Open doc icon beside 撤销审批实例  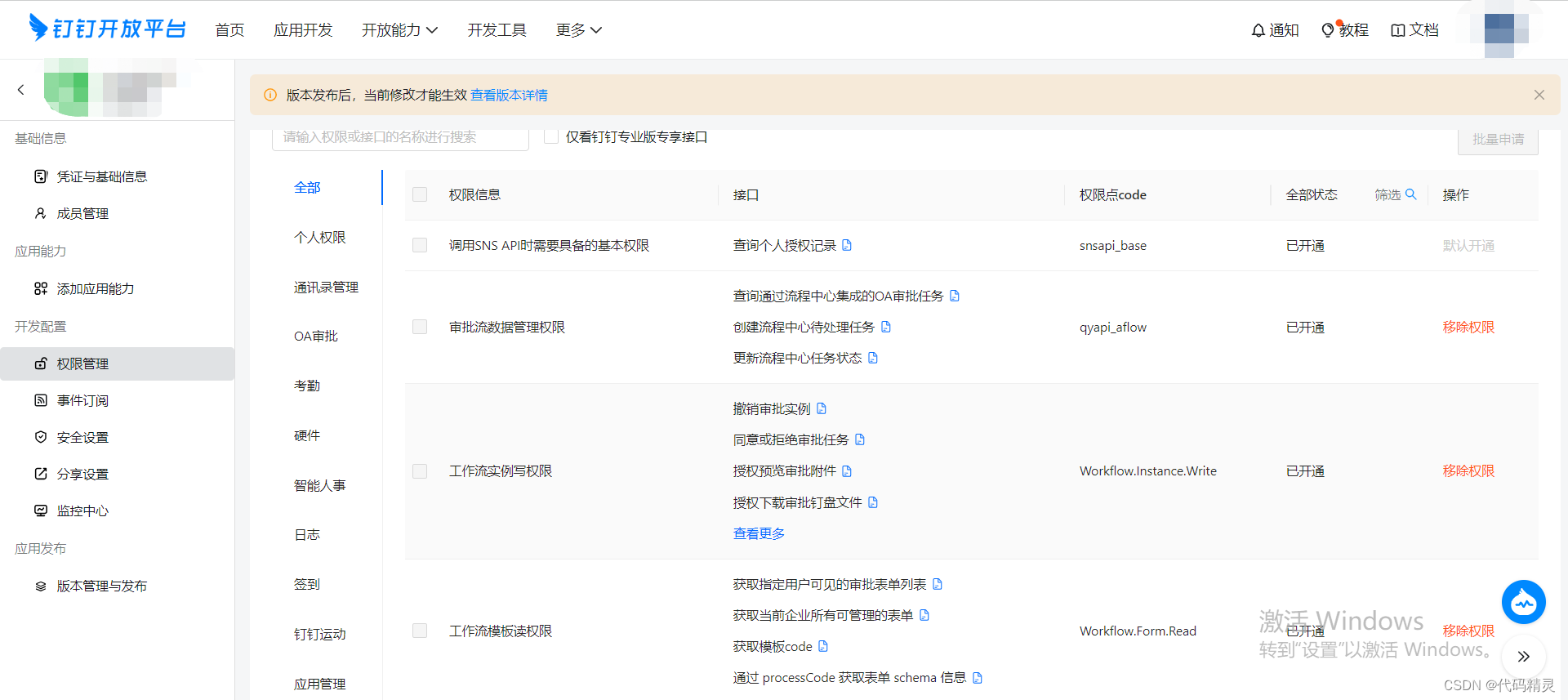[822, 408]
